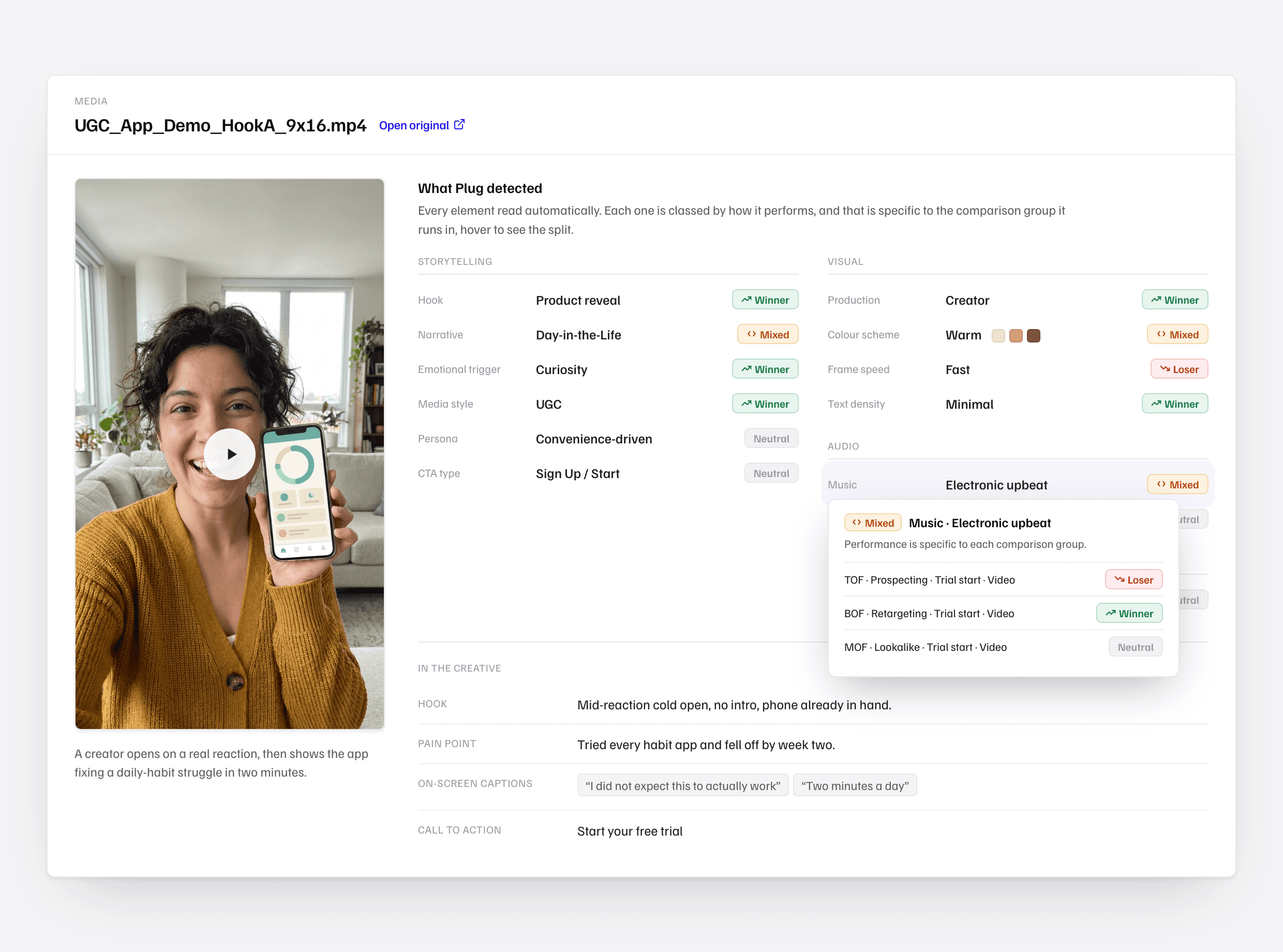Viewport: 1283px width, 952px height.
Task: Open original media file link
Action: pos(422,125)
